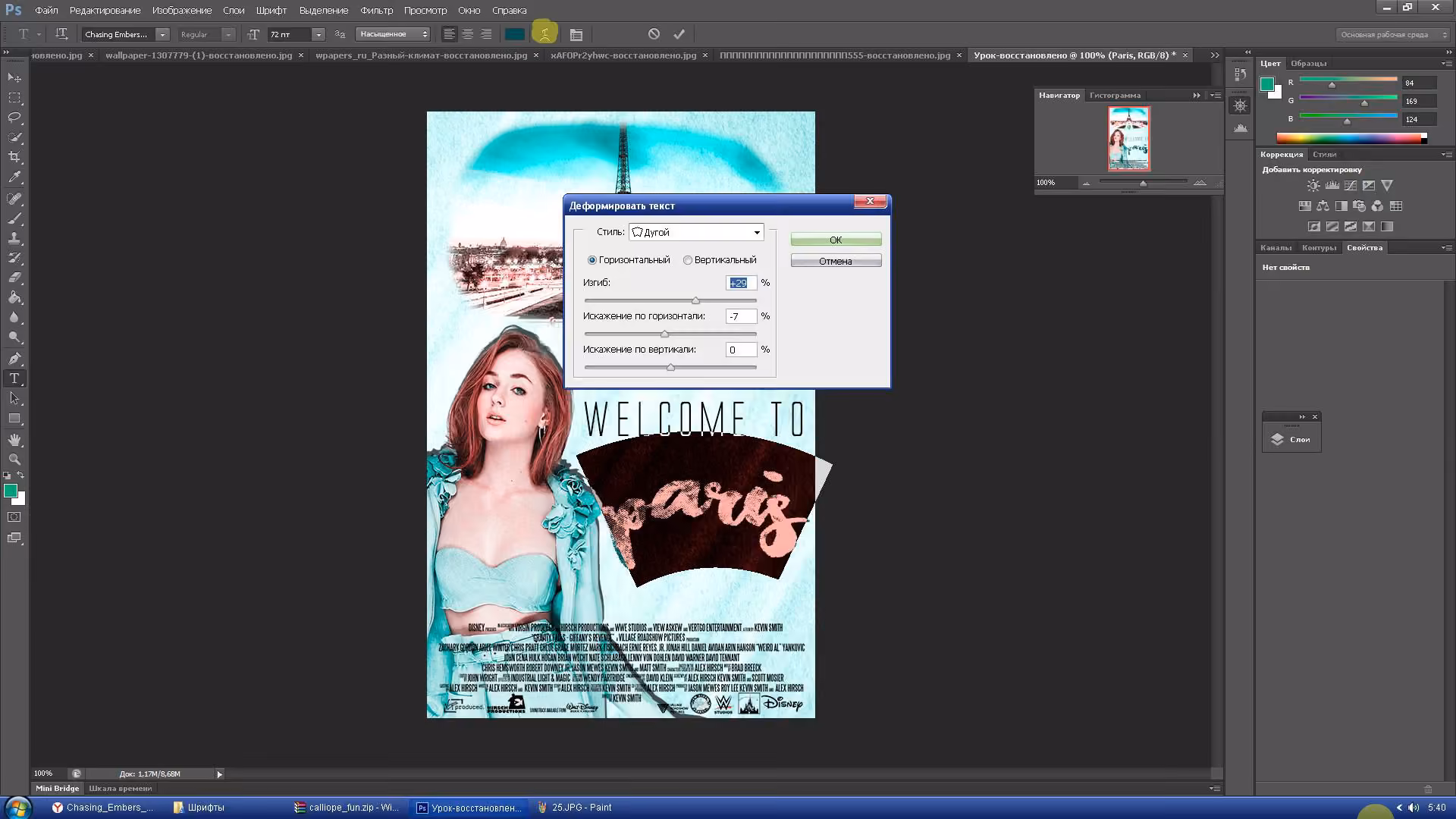Open the Стиль warp style dropdown
Image resolution: width=1456 pixels, height=819 pixels.
(696, 233)
